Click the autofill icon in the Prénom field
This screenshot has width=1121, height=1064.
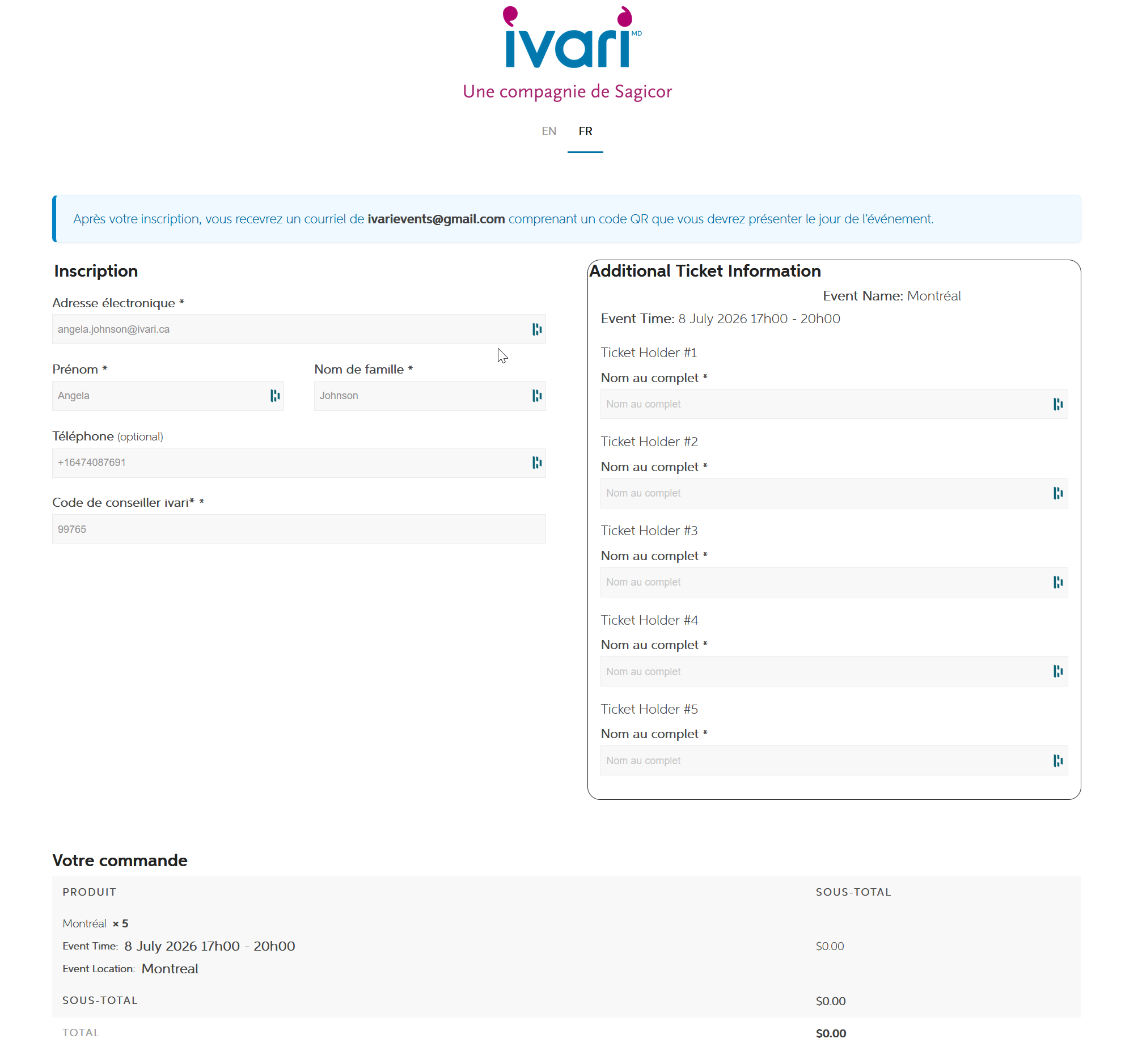(274, 396)
